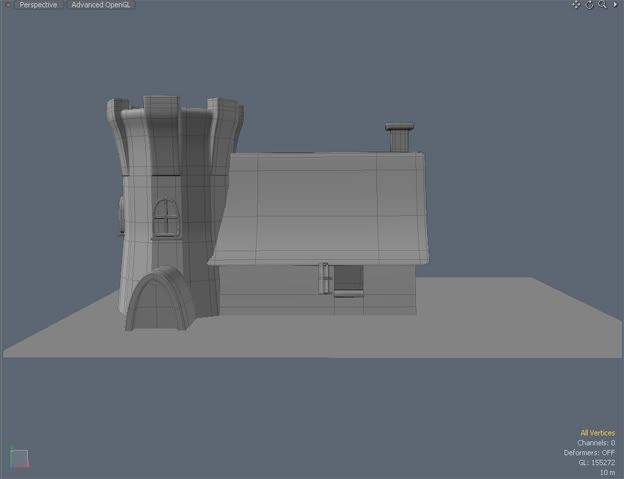Select the house's square window opening
Image resolution: width=624 pixels, height=479 pixels.
pyautogui.click(x=347, y=279)
